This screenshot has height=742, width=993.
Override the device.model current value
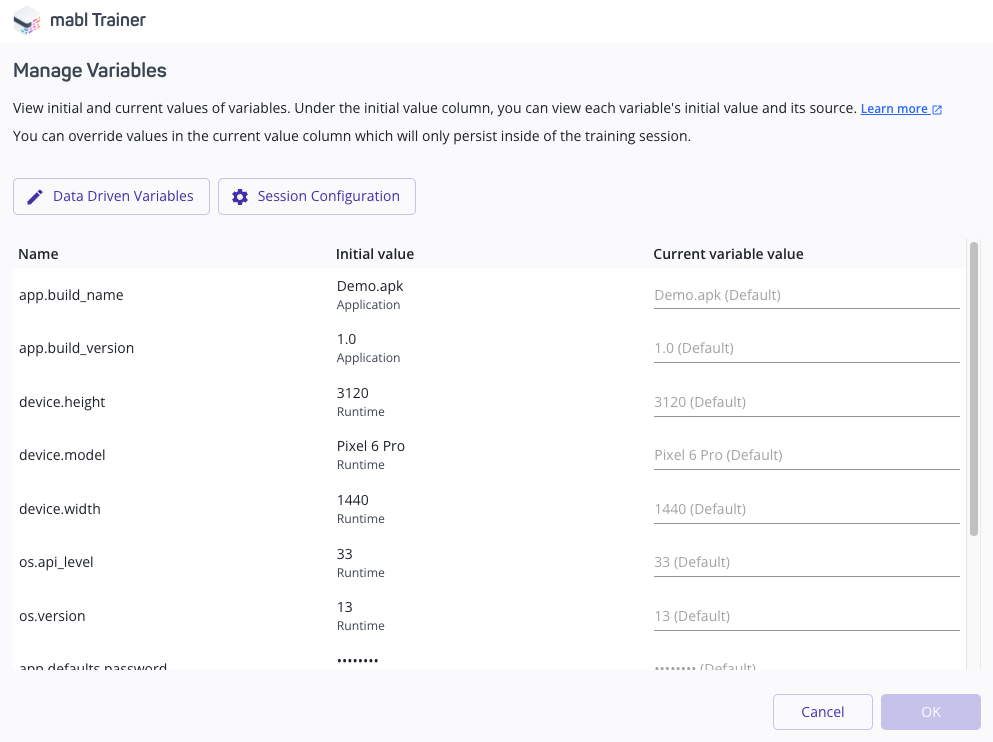tap(806, 454)
